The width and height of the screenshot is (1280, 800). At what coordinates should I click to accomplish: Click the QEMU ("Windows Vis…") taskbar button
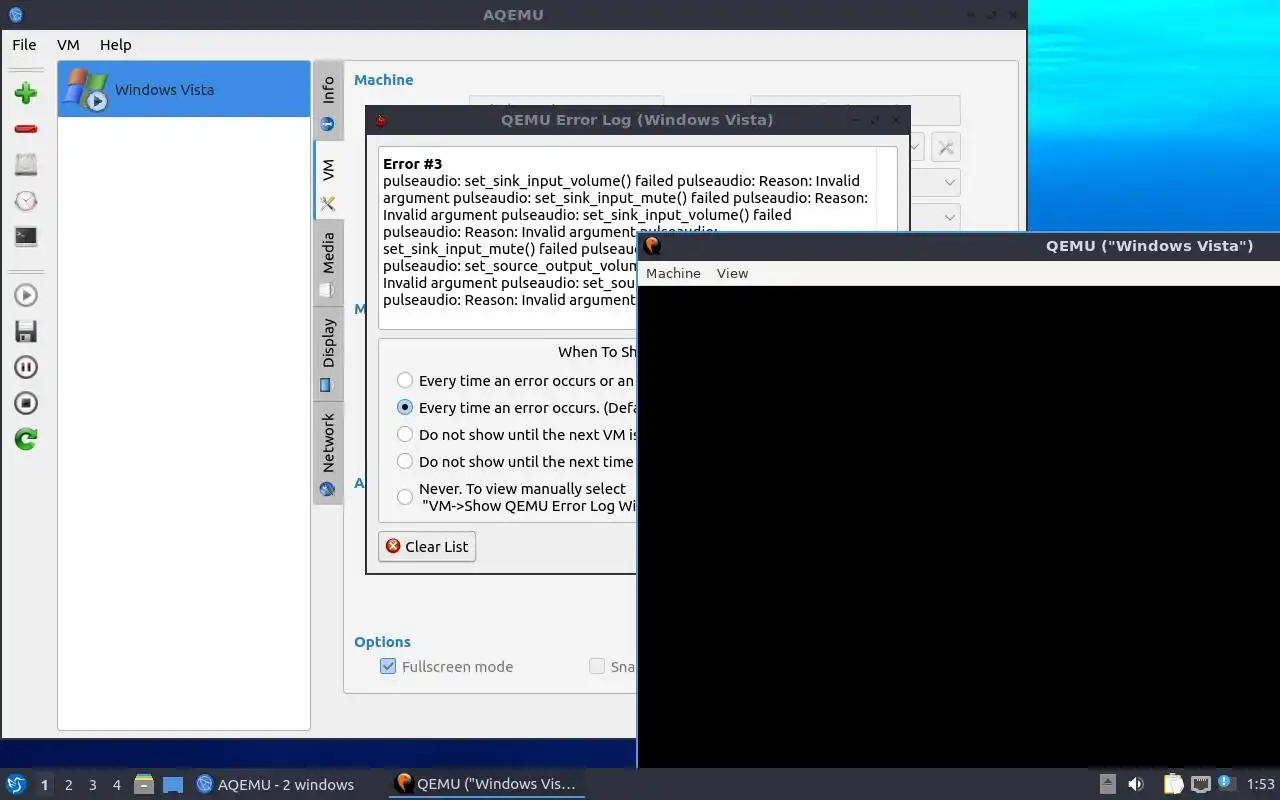point(486,784)
